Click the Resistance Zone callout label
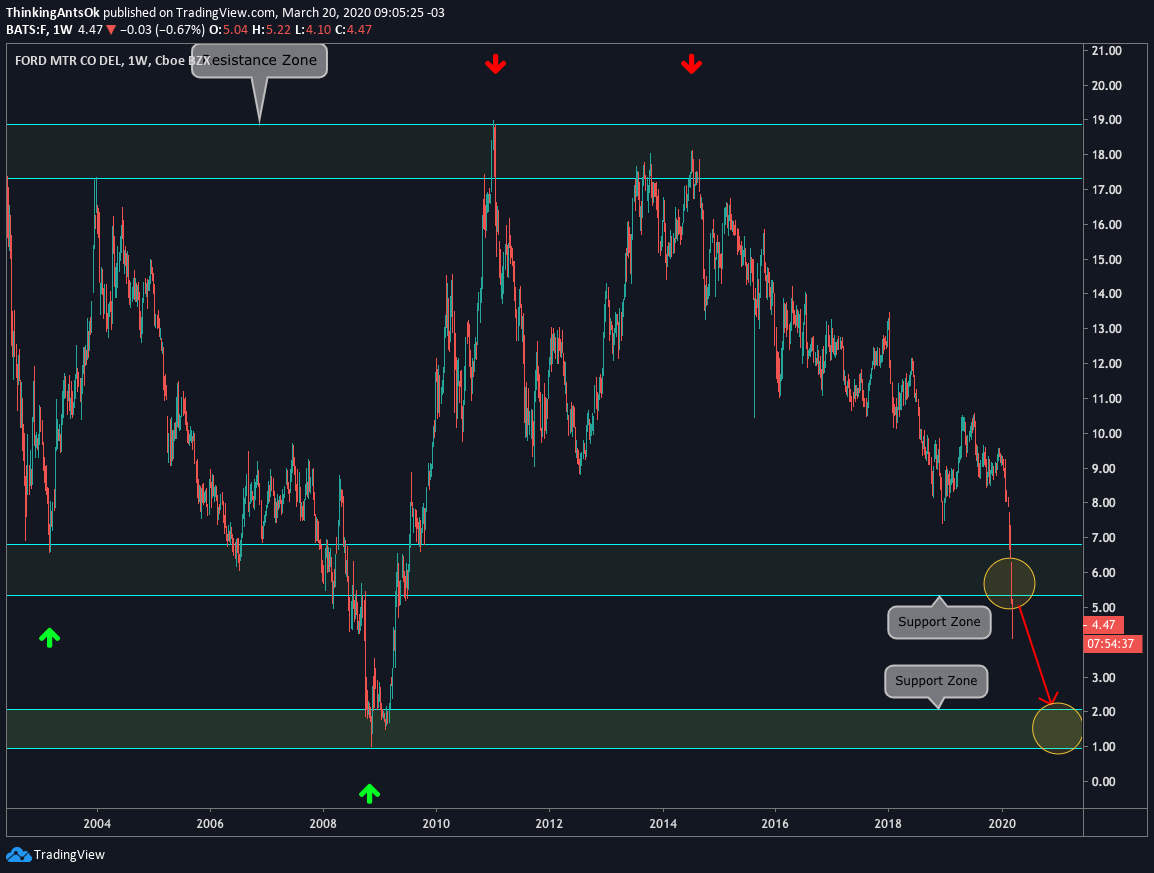This screenshot has height=873, width=1154. click(259, 60)
